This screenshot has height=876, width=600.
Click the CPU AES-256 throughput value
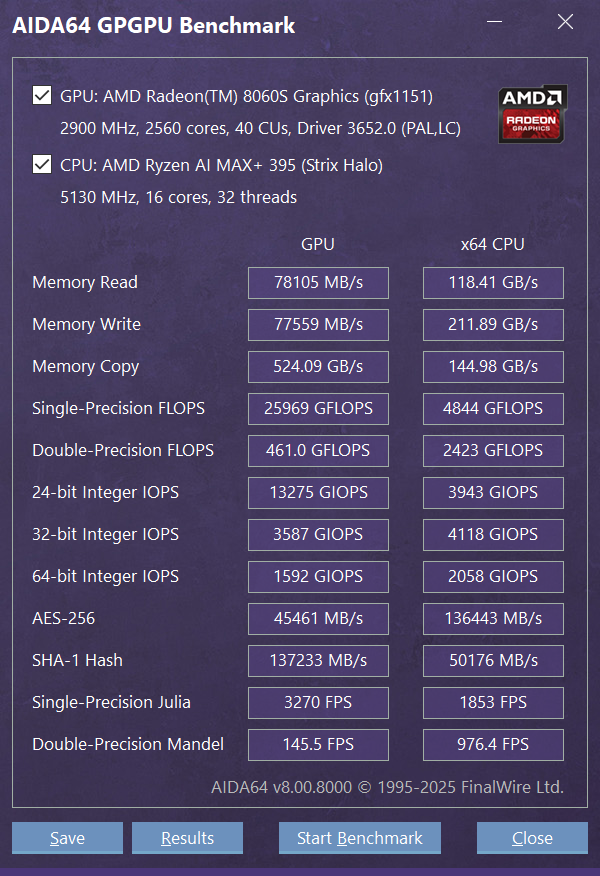click(x=493, y=619)
